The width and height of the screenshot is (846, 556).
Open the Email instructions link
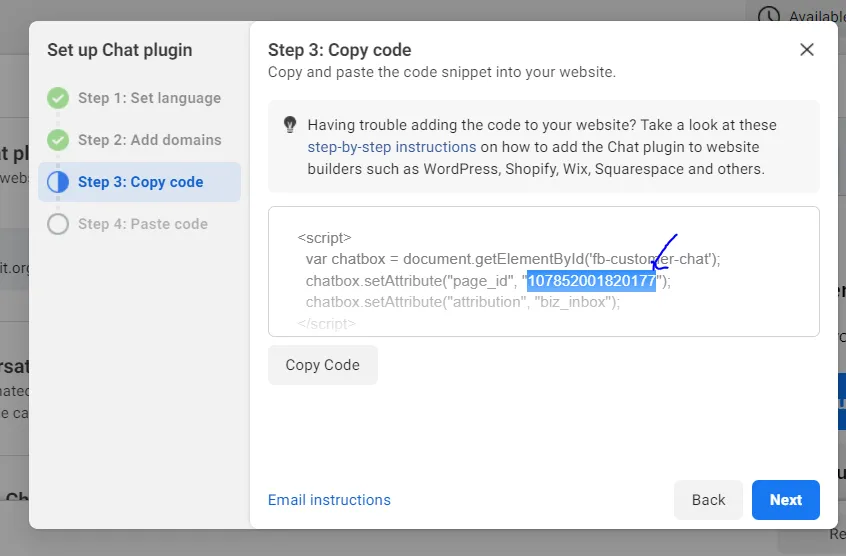(329, 500)
